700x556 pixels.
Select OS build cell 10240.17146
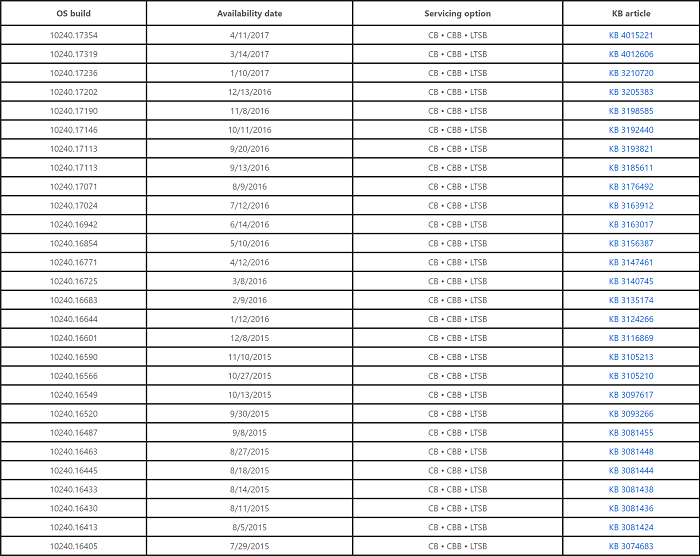click(74, 130)
